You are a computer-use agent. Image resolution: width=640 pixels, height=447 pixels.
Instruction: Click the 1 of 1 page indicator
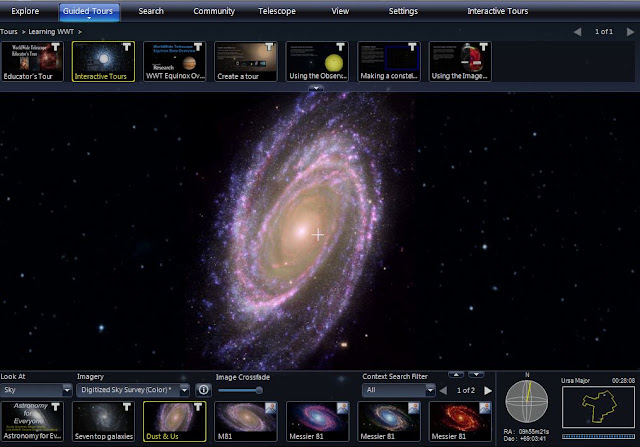(604, 31)
